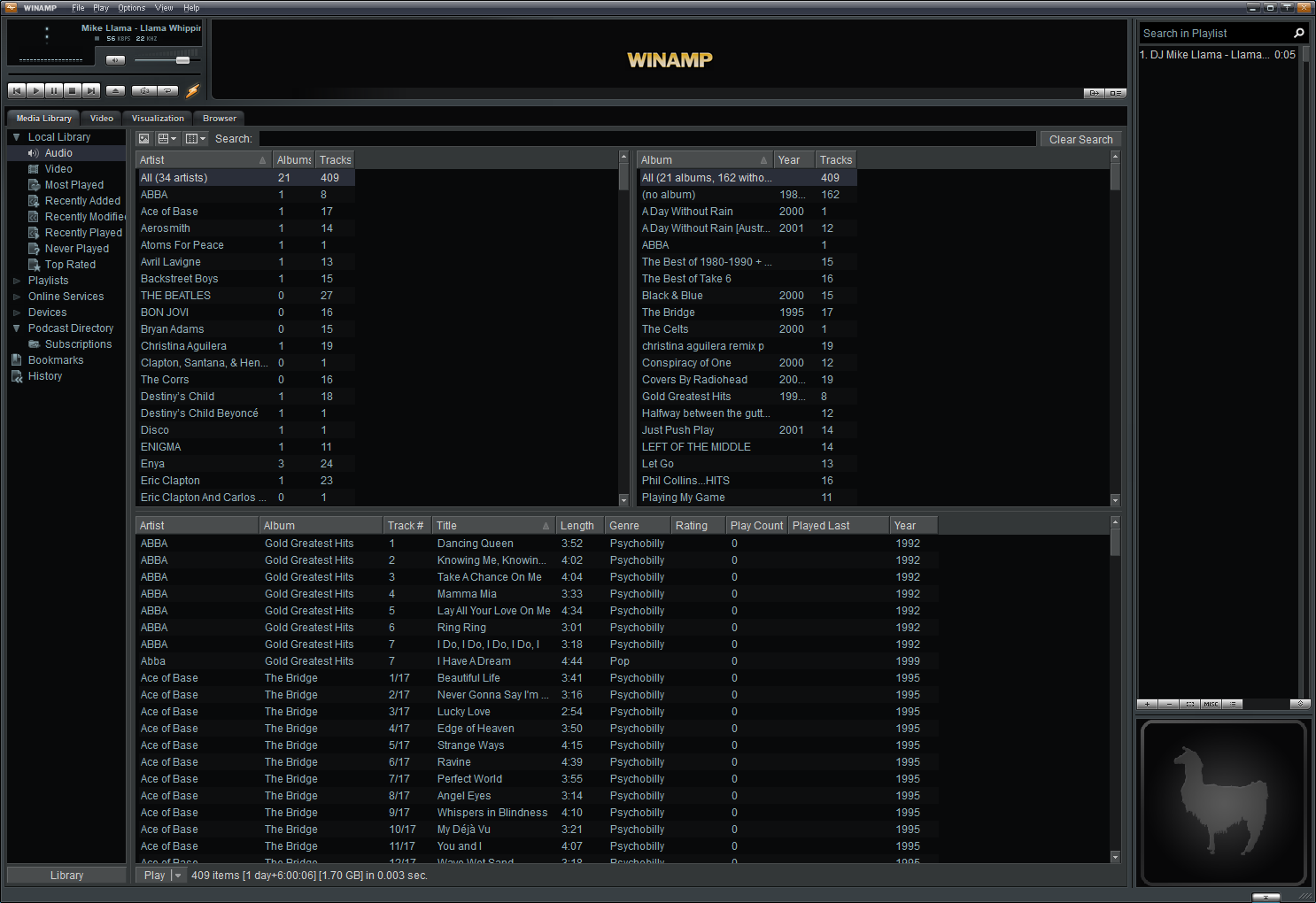Adjust the volume slider handle
This screenshot has height=903, width=1316.
[x=182, y=60]
